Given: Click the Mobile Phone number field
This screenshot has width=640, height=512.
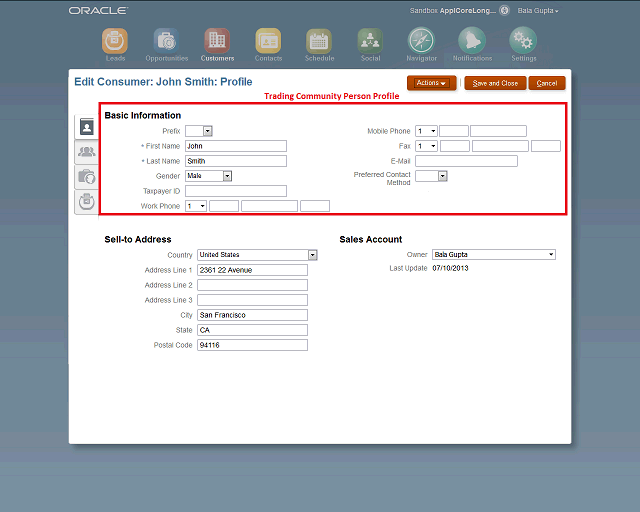Looking at the screenshot, I should tap(498, 131).
